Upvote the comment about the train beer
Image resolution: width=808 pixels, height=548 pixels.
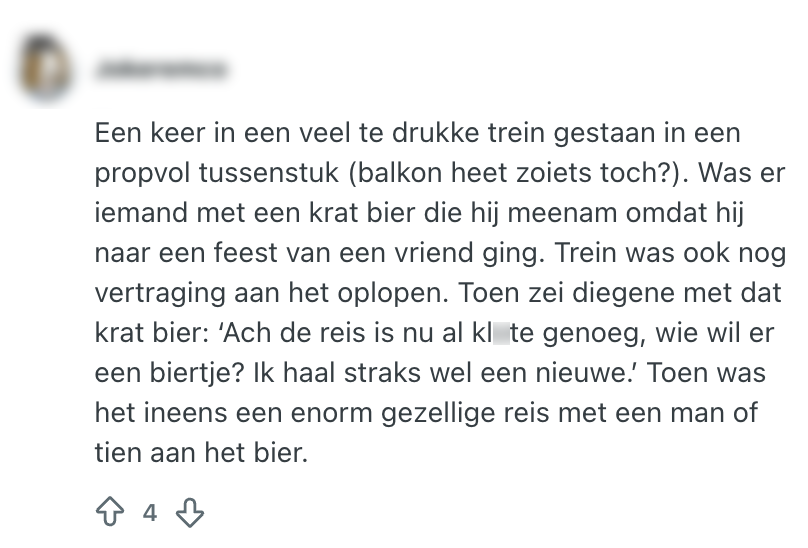[x=108, y=513]
